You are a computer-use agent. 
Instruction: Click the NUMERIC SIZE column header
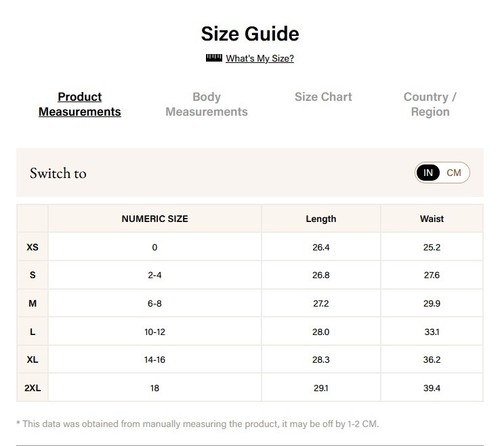point(155,219)
